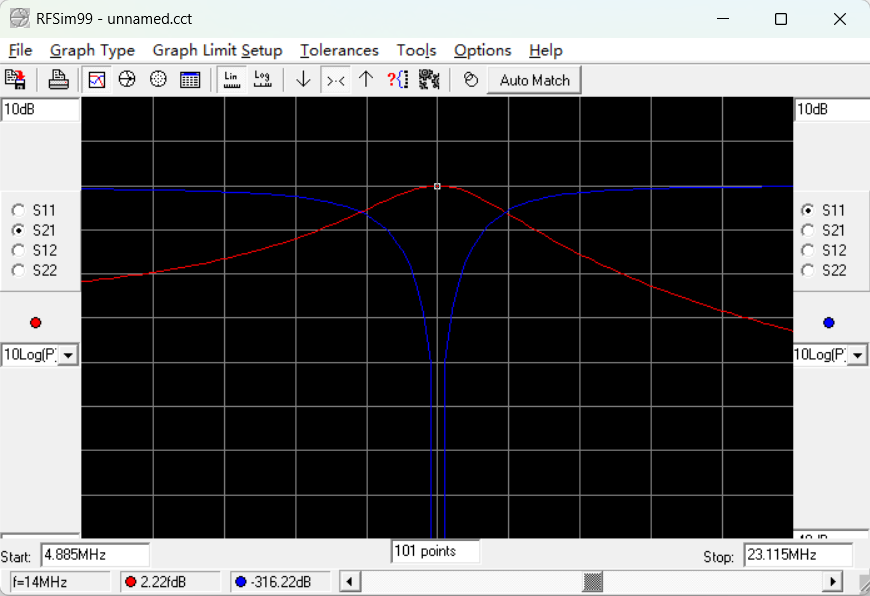
Task: Click the right 10dB top limit field
Action: pos(832,109)
